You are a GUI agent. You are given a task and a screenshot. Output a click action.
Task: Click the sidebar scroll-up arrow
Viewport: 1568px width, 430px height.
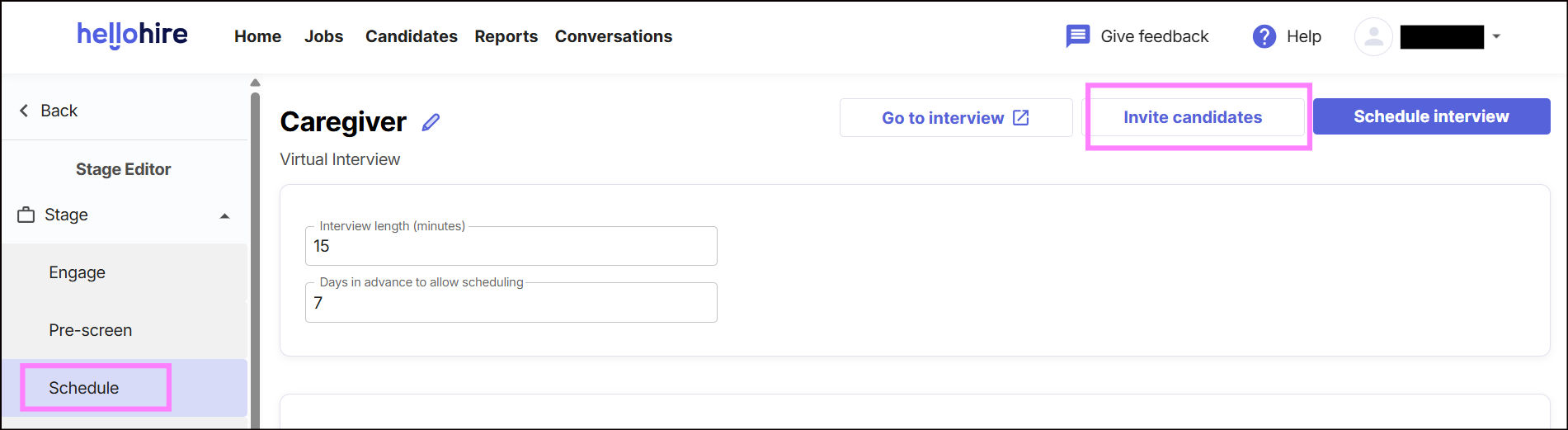[x=255, y=83]
